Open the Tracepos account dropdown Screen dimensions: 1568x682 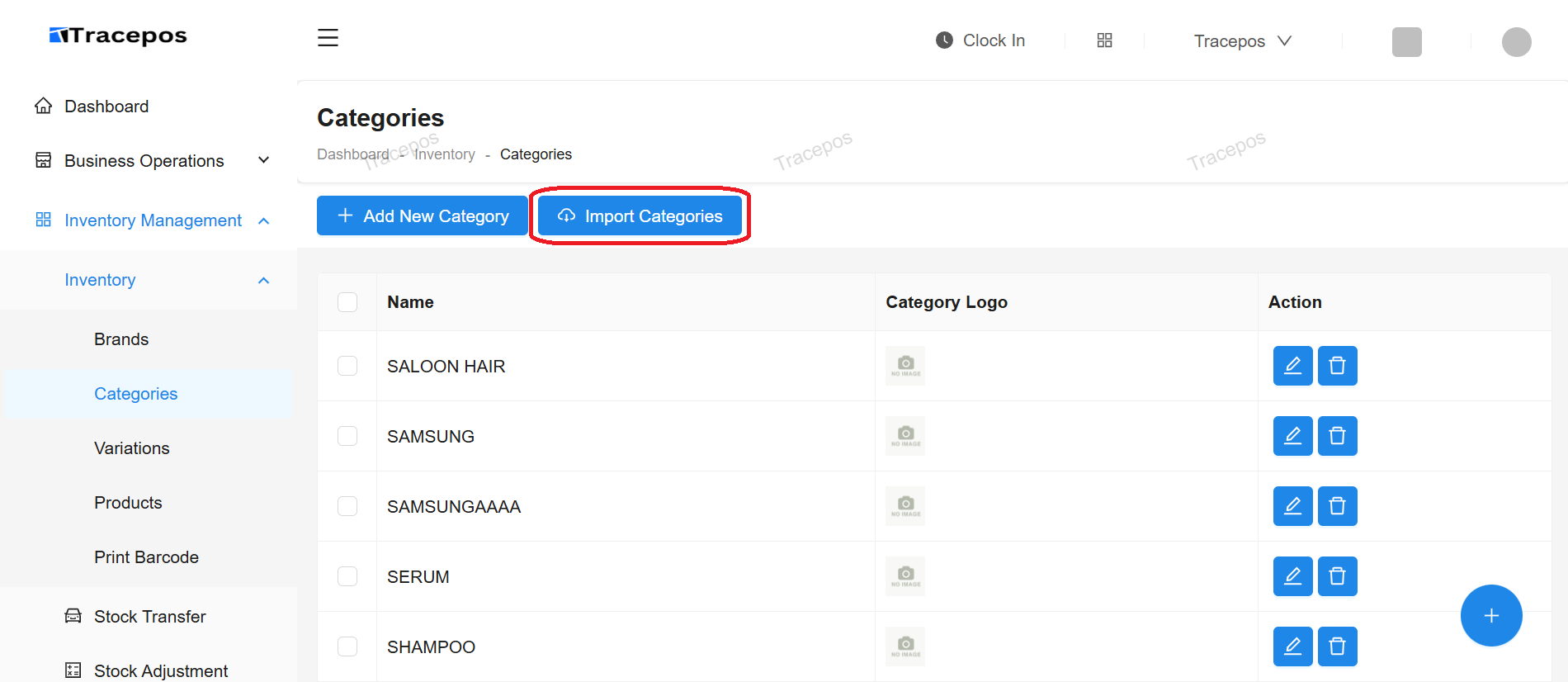point(1242,41)
